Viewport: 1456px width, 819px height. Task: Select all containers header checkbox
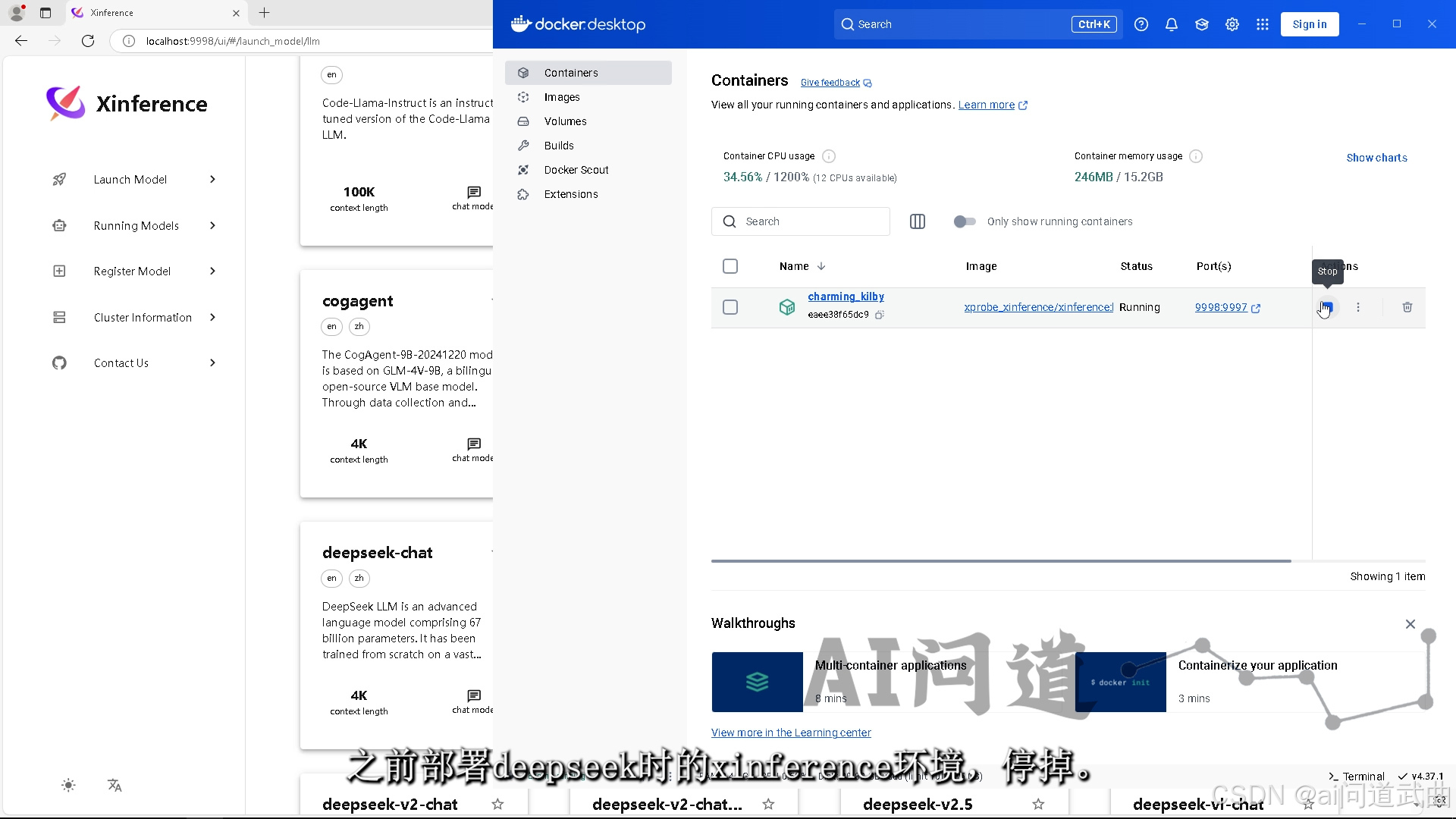click(730, 266)
